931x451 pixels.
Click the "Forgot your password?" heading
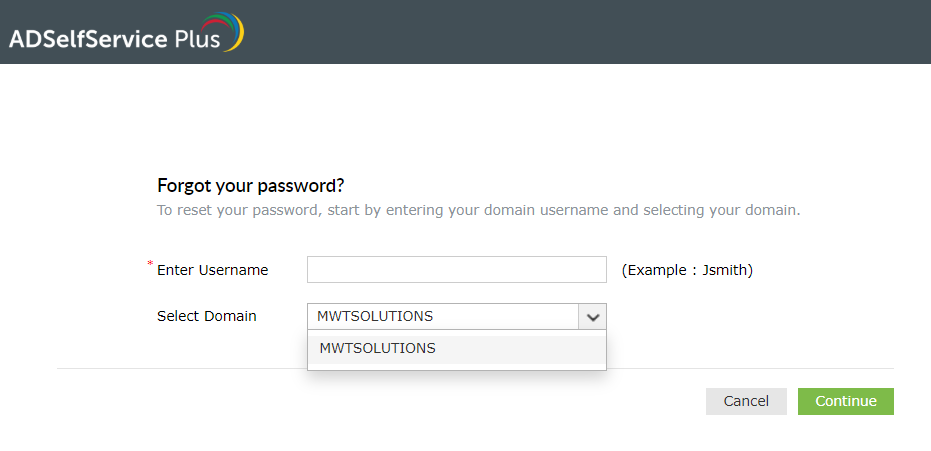[251, 185]
